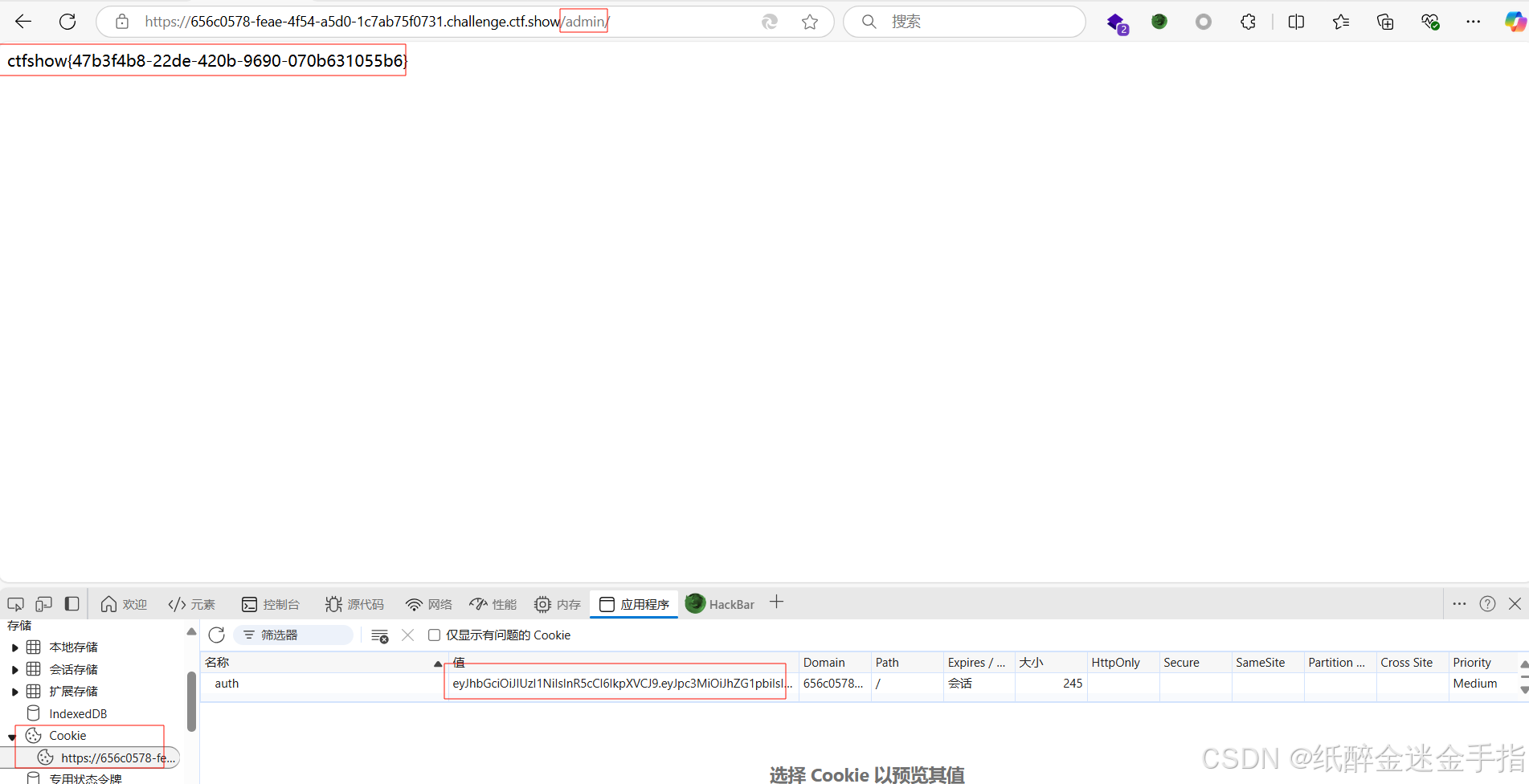Clear all cookies with the clear-list icon
The height and width of the screenshot is (784, 1529).
pos(379,635)
